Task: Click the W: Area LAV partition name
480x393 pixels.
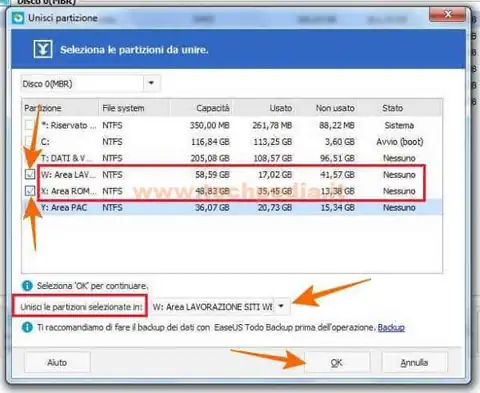Action: click(68, 174)
